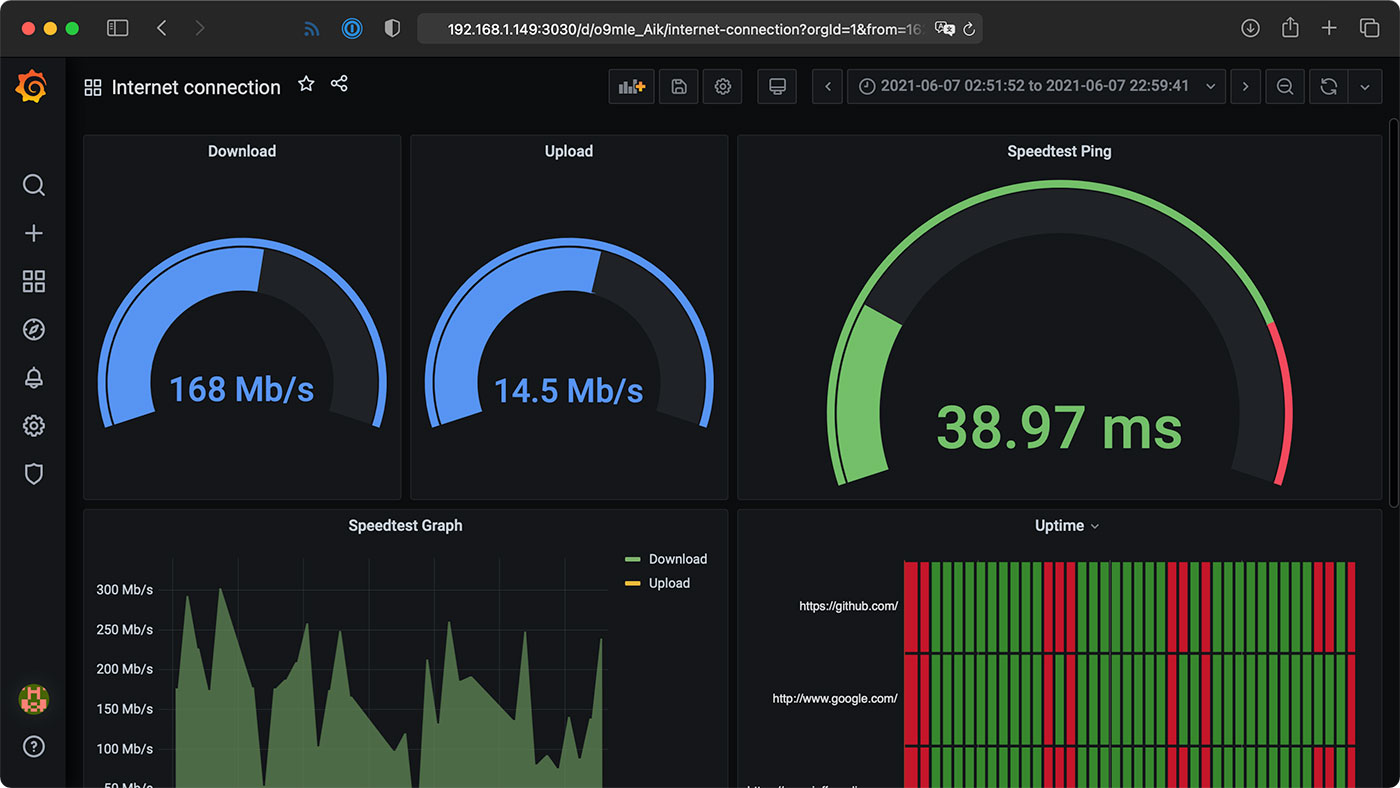Viewport: 1400px width, 788px height.
Task: Click the Internet connection dashboard title
Action: coord(196,88)
